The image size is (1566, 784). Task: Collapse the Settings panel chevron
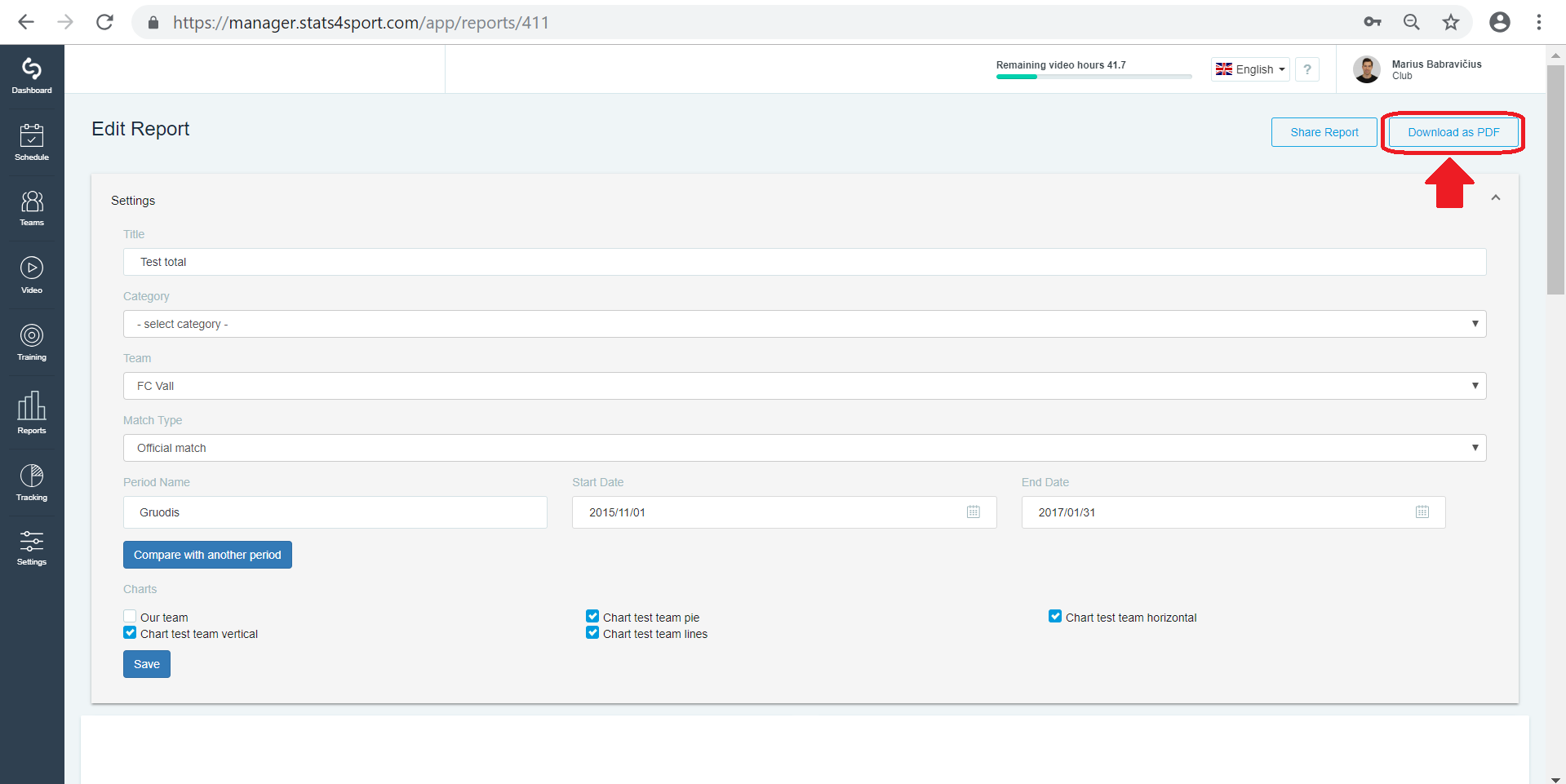1496,197
